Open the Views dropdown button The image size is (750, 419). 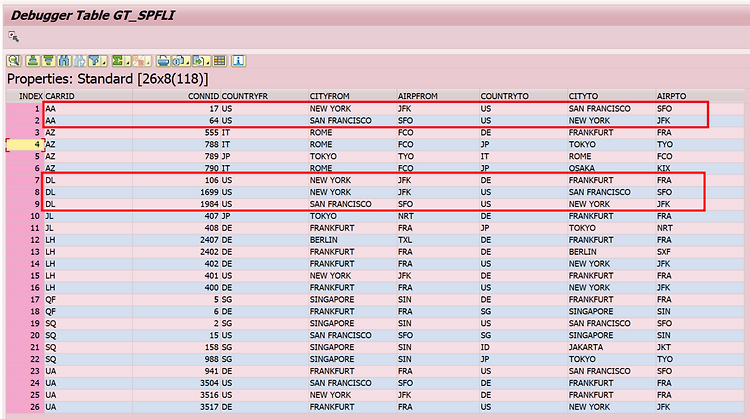pyautogui.click(x=181, y=61)
